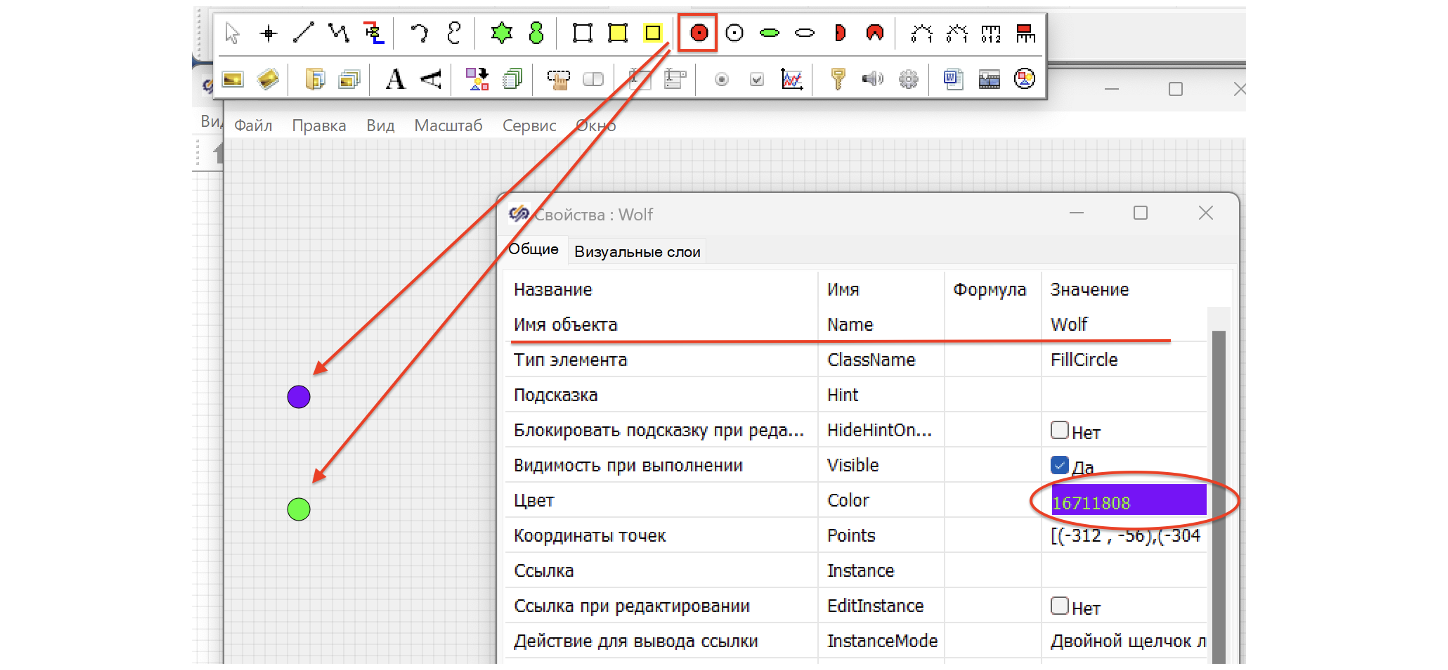The height and width of the screenshot is (670, 1448).
Task: Toggle the hint-blocking HideHintOn checkbox
Action: coord(1060,431)
